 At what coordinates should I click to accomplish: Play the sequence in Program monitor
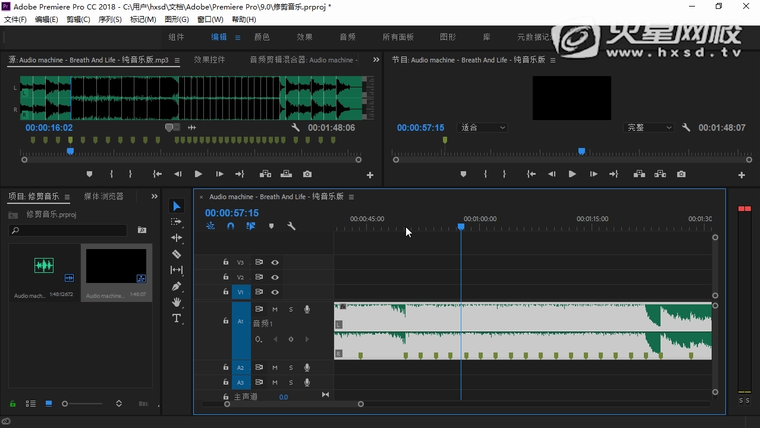click(572, 174)
